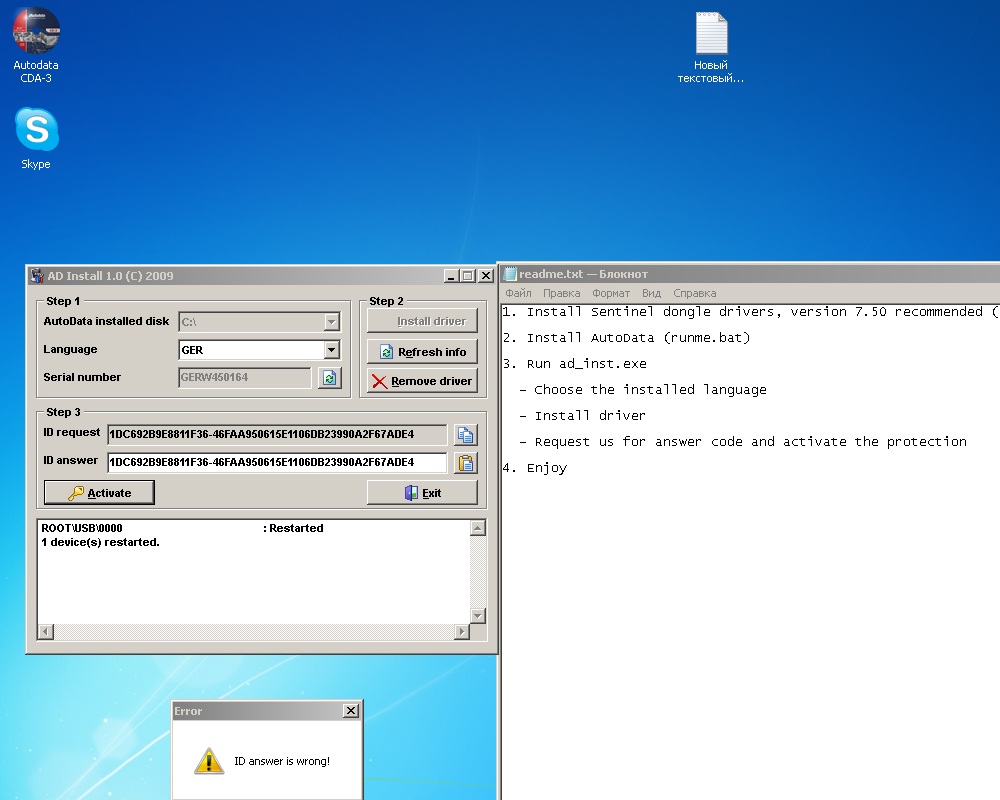The image size is (1000, 800).
Task: Click the log scroll down arrow
Action: [x=478, y=616]
